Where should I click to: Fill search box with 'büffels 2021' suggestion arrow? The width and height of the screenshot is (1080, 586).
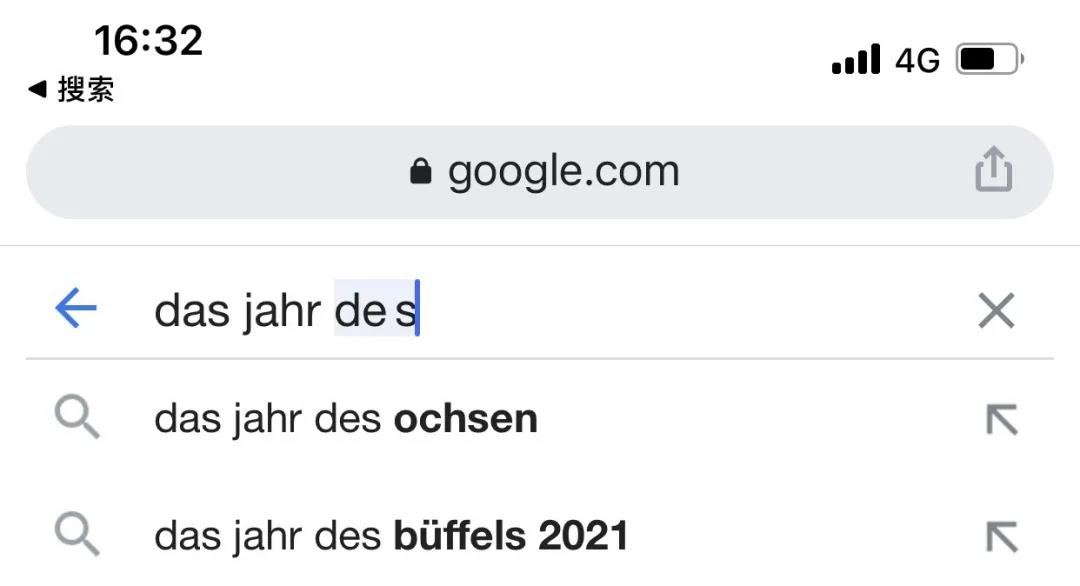click(x=1001, y=537)
